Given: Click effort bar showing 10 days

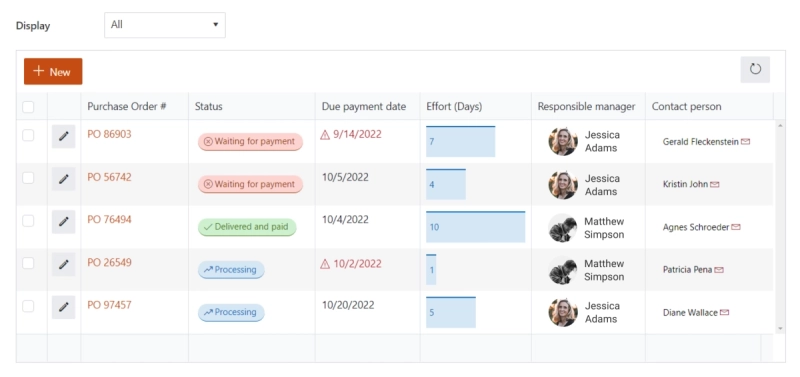Looking at the screenshot, I should (476, 227).
